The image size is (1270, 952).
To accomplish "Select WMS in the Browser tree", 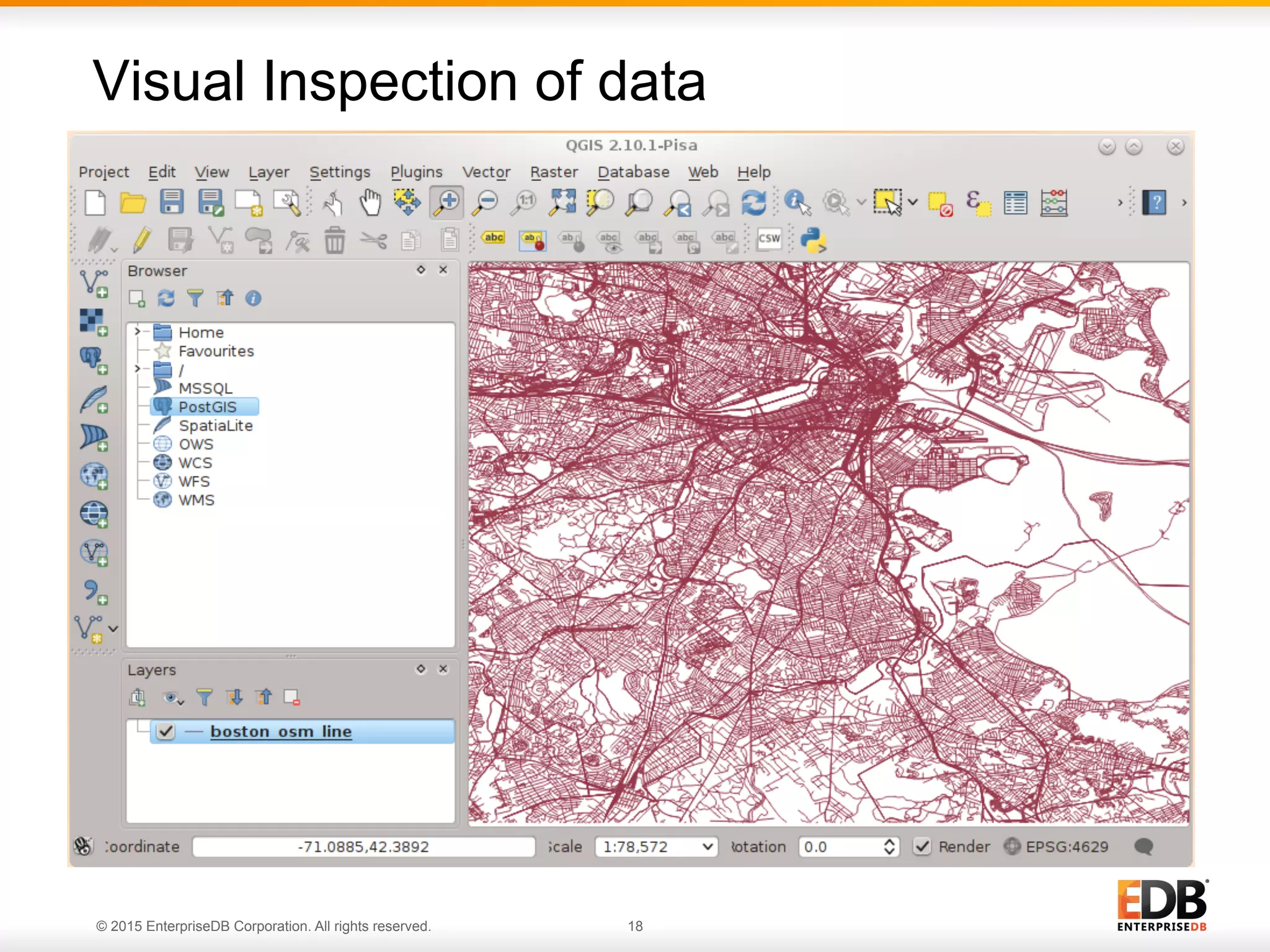I will pos(197,500).
